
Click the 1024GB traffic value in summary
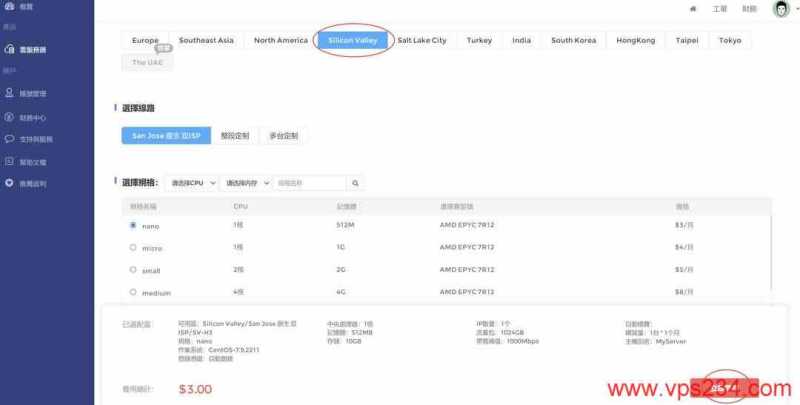point(512,333)
